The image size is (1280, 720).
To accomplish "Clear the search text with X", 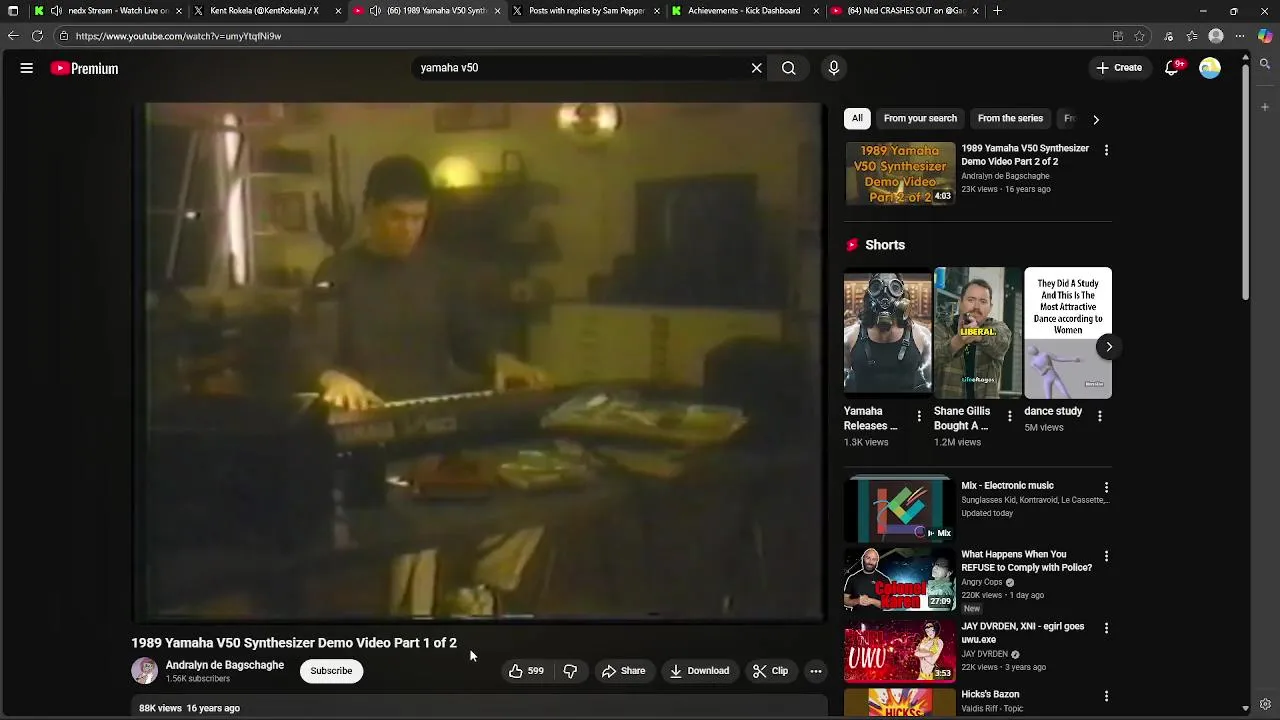I will pos(757,68).
